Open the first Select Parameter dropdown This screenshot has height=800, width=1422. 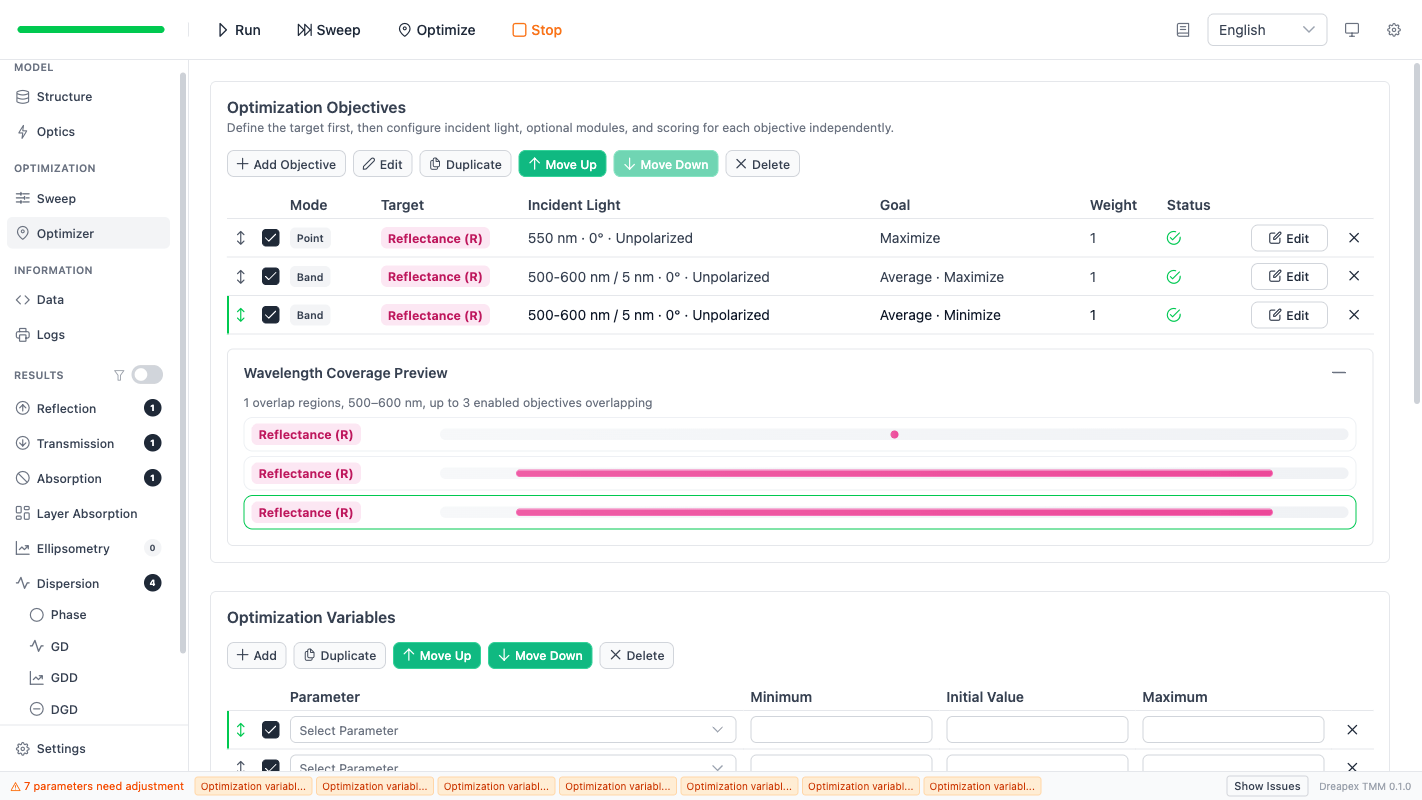point(512,729)
